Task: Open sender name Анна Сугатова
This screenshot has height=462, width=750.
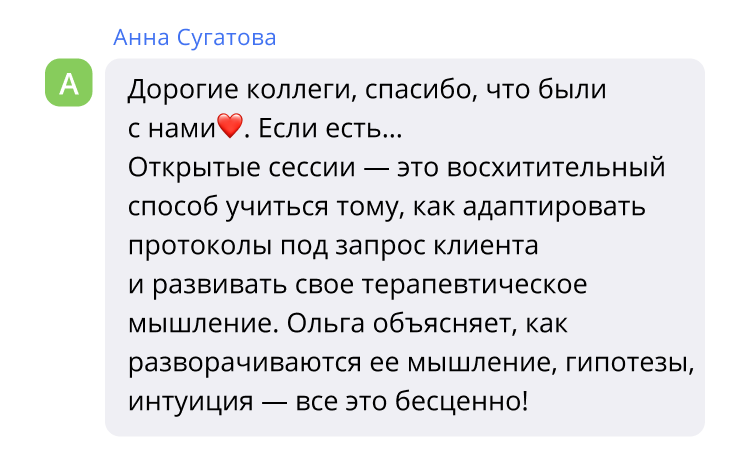Action: 195,38
